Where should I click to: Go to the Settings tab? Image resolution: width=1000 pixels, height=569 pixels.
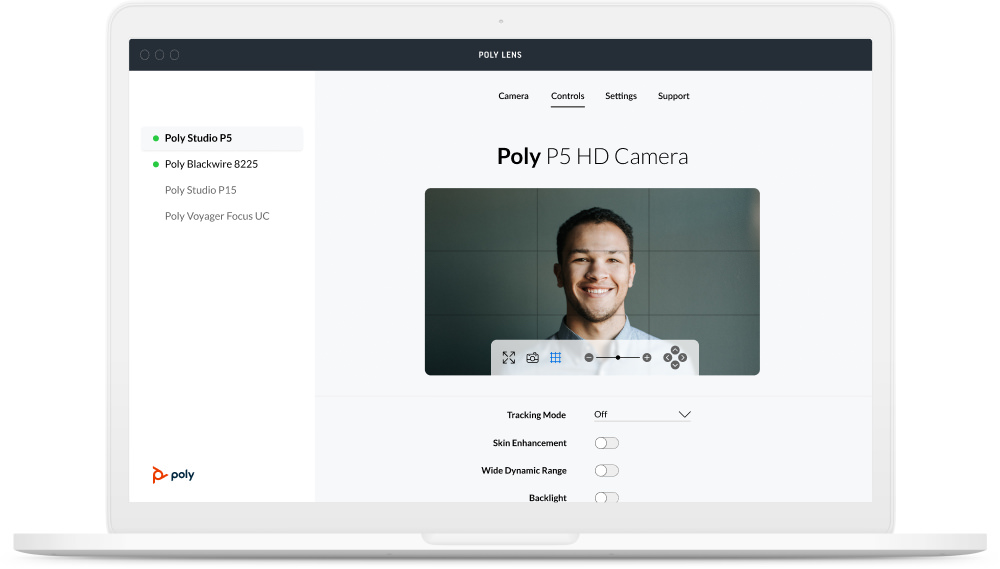[621, 96]
